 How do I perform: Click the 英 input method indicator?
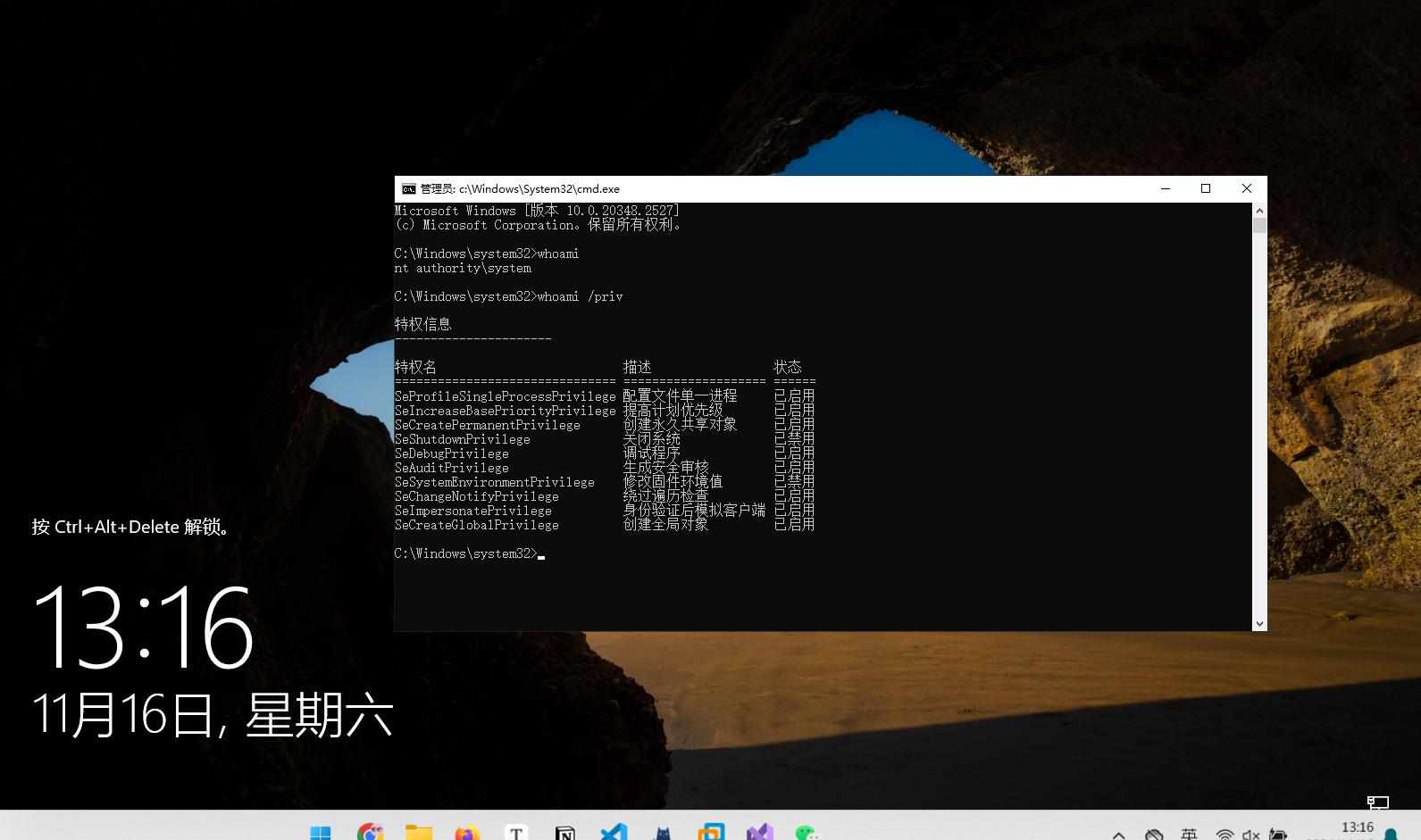click(1189, 835)
